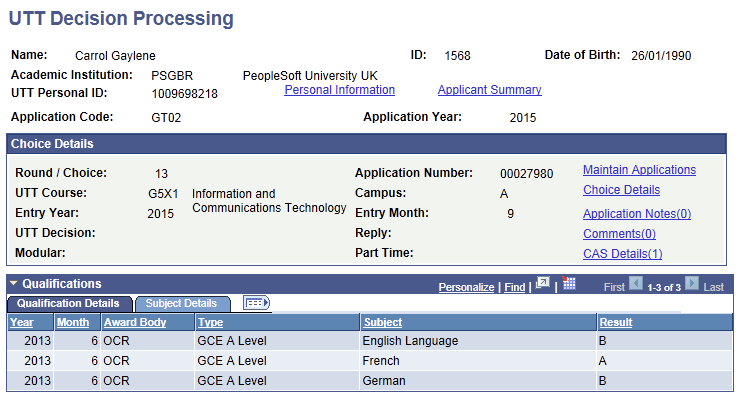Click Last in the grid navigation
The width and height of the screenshot is (742, 395).
tap(713, 287)
